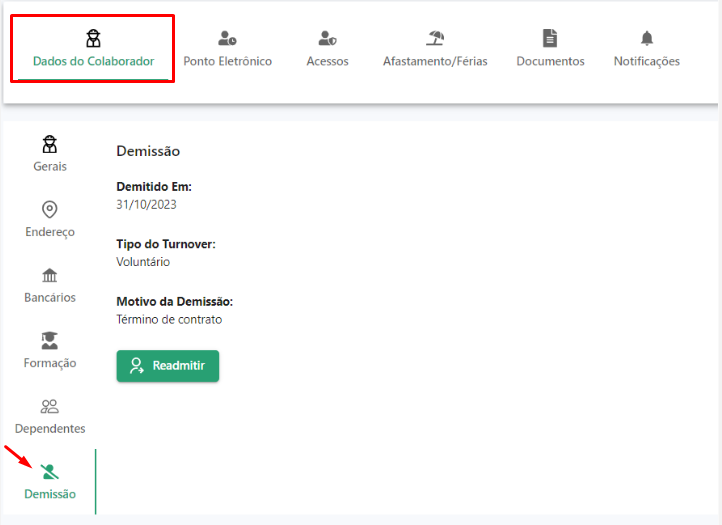Go to the Afastamento/Férias tab label

(x=435, y=61)
